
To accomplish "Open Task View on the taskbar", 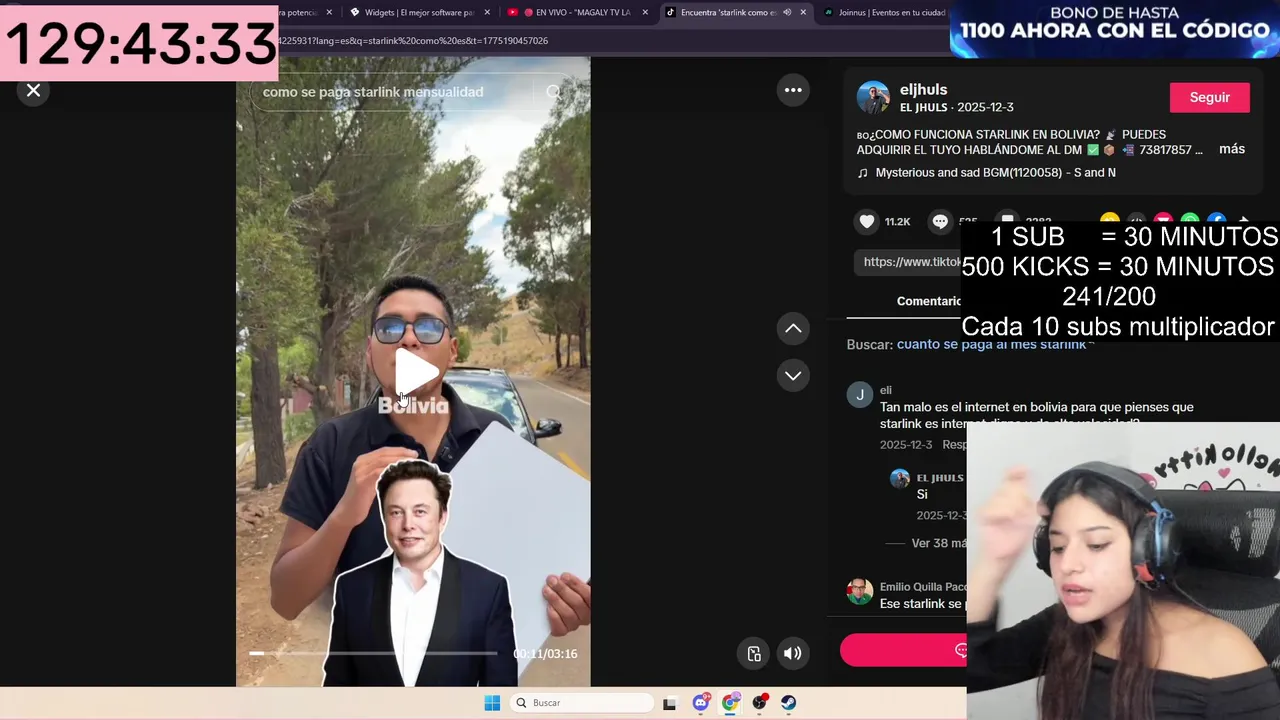I will 670,703.
